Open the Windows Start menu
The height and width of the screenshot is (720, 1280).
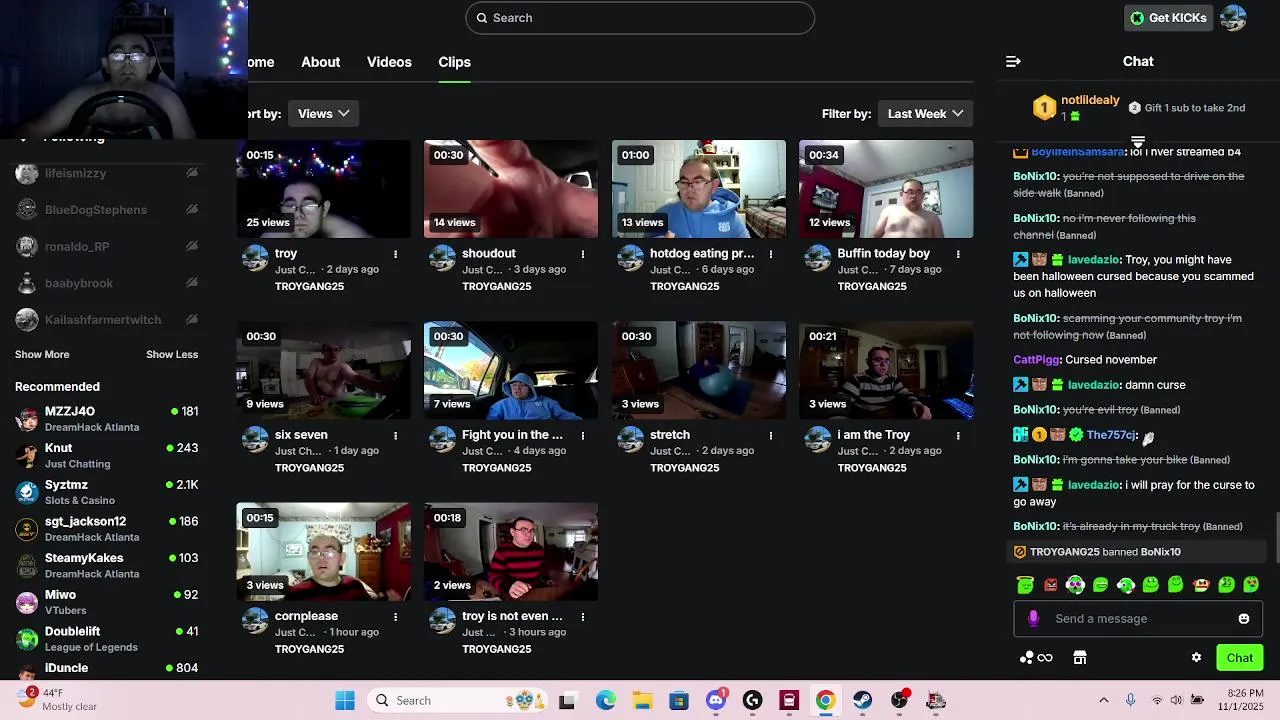point(345,700)
